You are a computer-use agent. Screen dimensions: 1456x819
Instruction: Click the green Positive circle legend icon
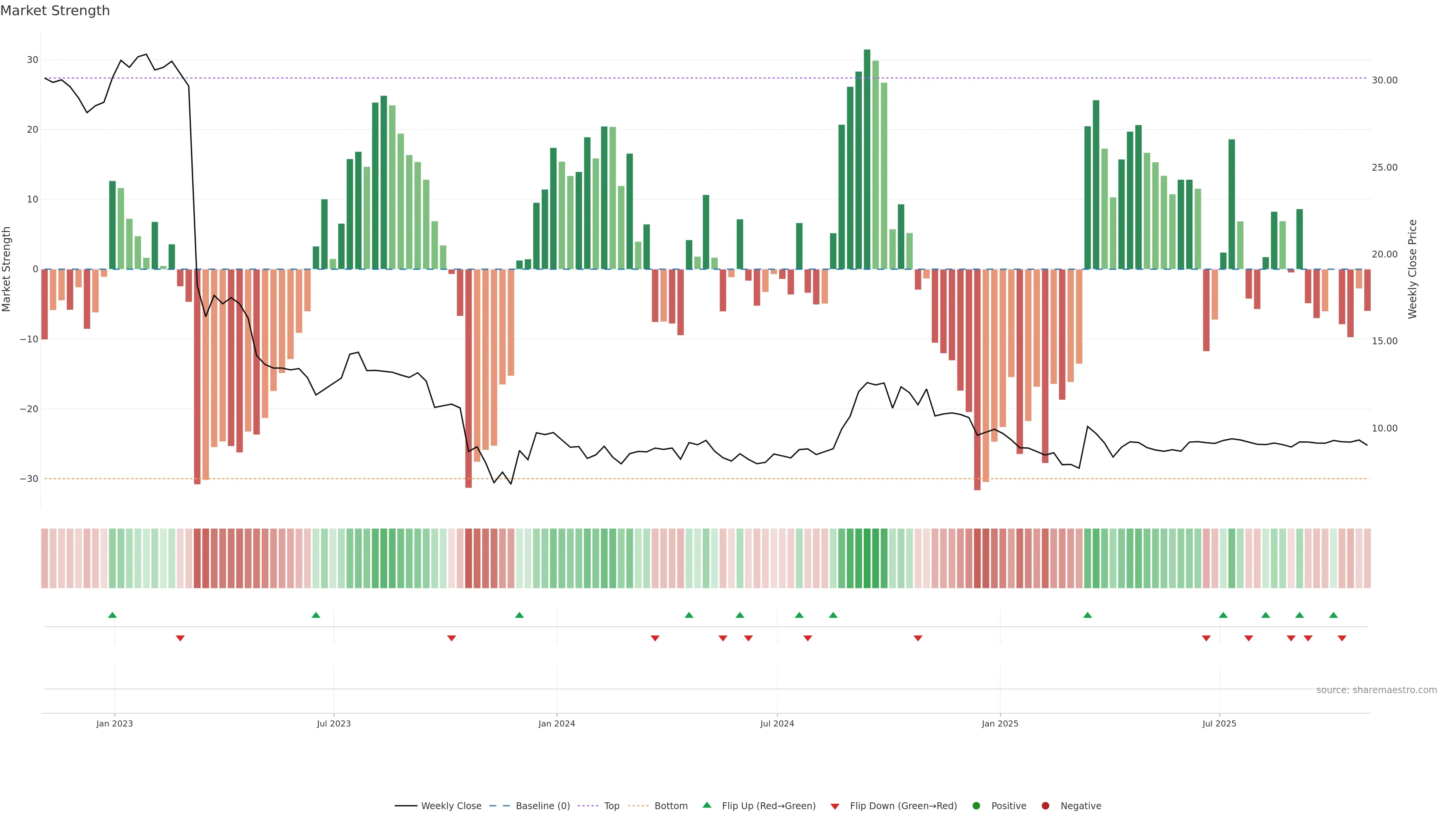point(976,806)
